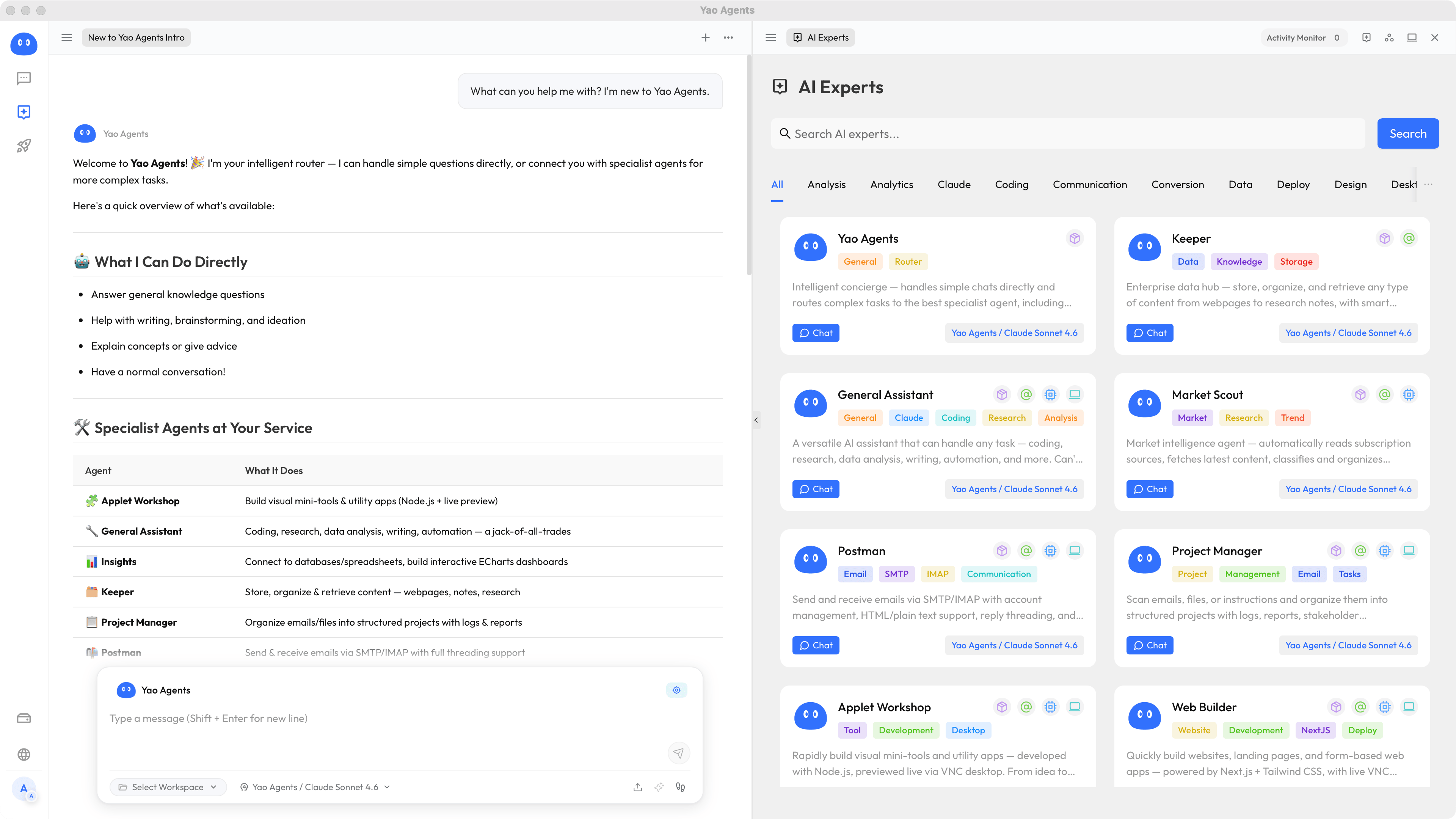Click Chat on the Postman card

click(816, 645)
